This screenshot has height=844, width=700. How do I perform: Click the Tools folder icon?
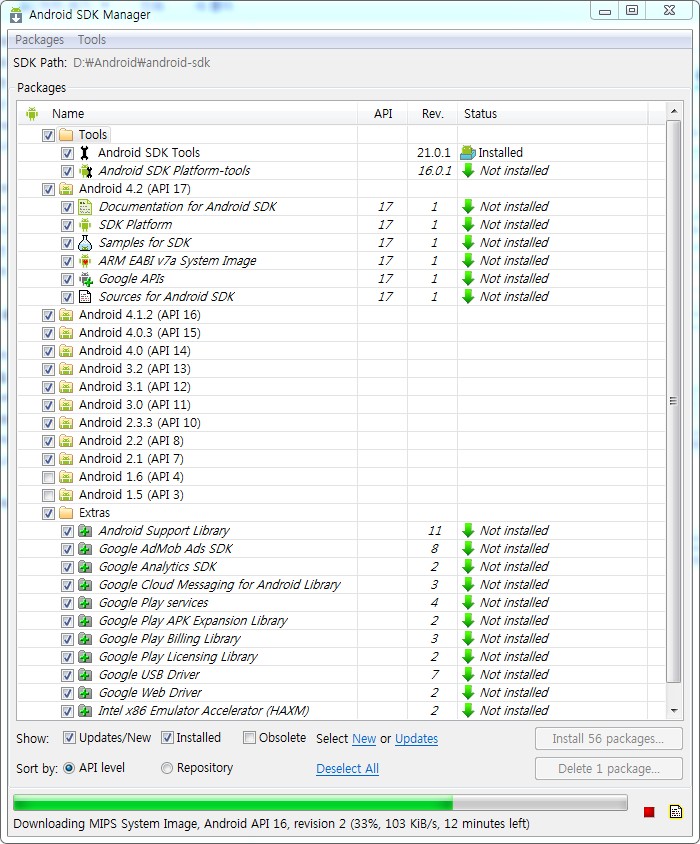point(66,135)
